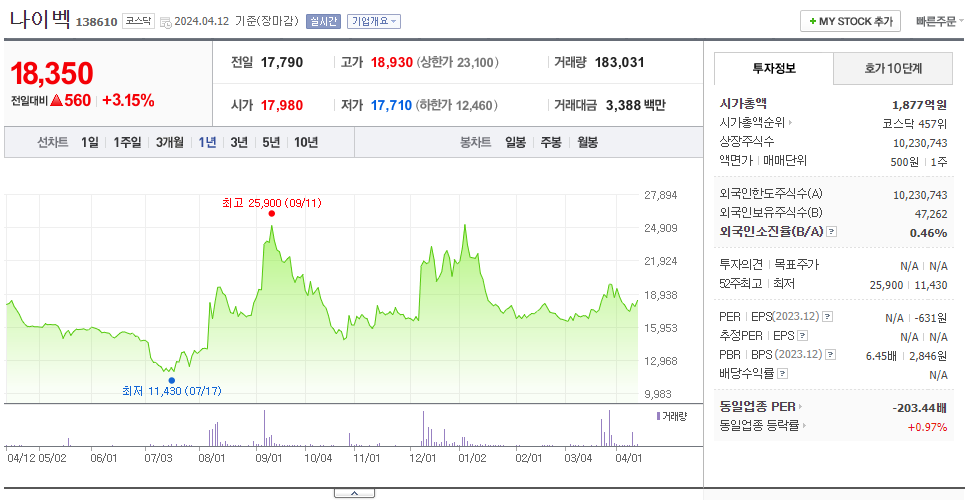Select the 10년 line chart period
The height and width of the screenshot is (500, 968).
point(306,143)
